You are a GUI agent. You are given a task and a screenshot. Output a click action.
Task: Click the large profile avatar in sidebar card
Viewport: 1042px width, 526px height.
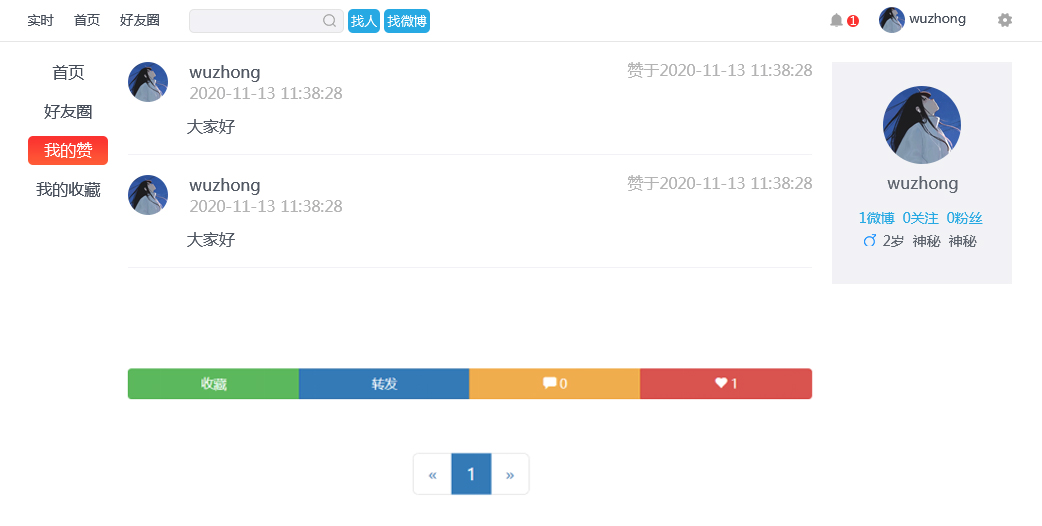(922, 125)
